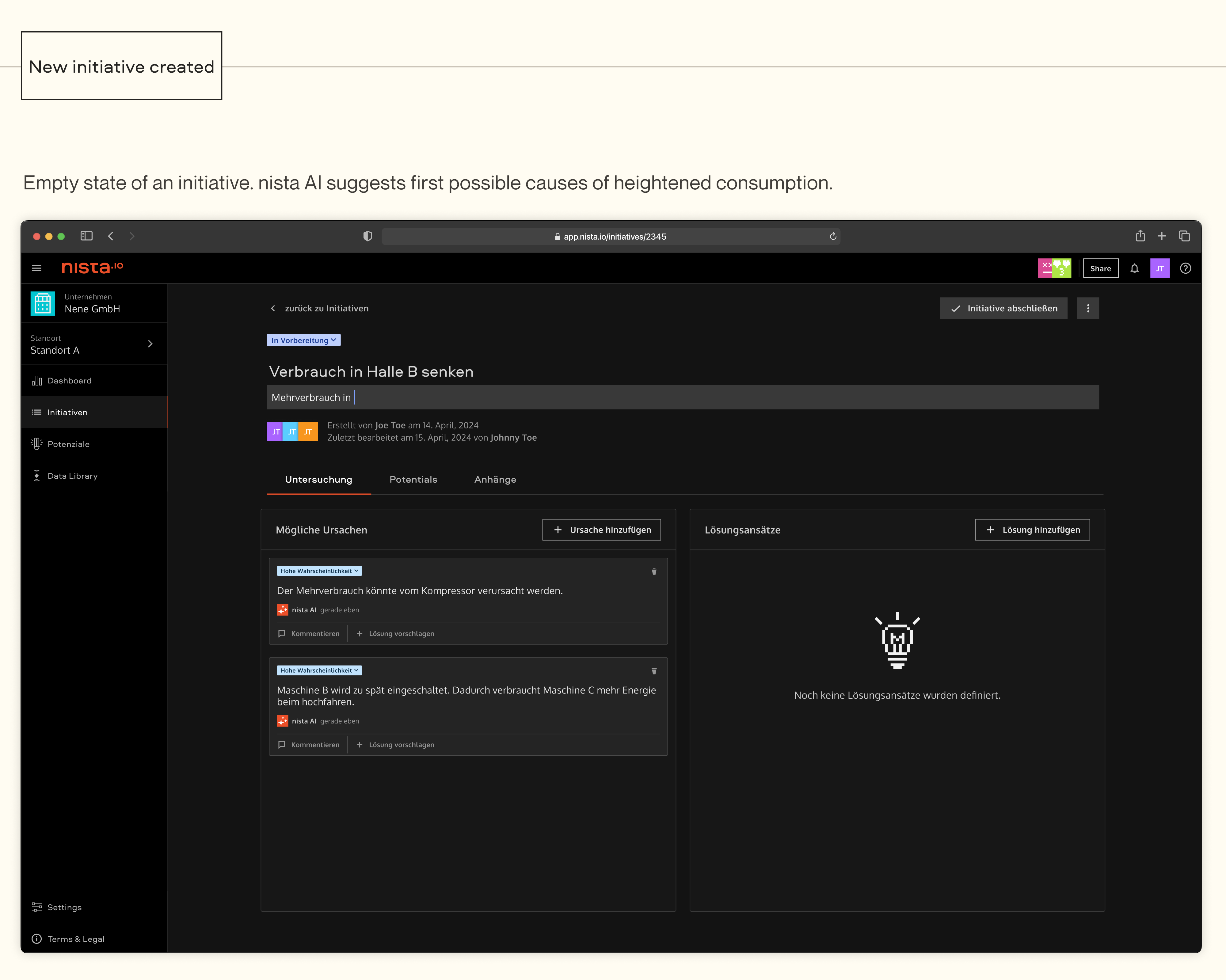The image size is (1226, 980).
Task: Toggle the Safari sidebar icon
Action: tap(86, 236)
